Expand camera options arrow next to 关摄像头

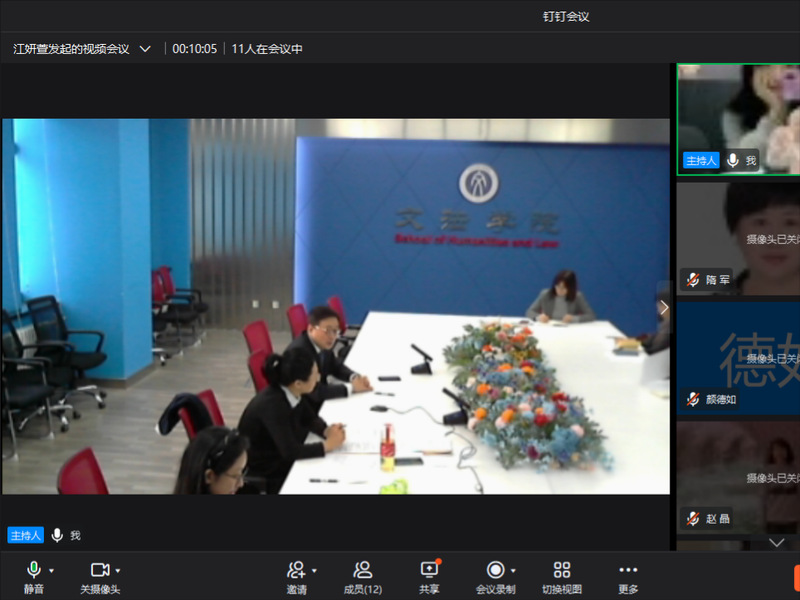(x=118, y=570)
